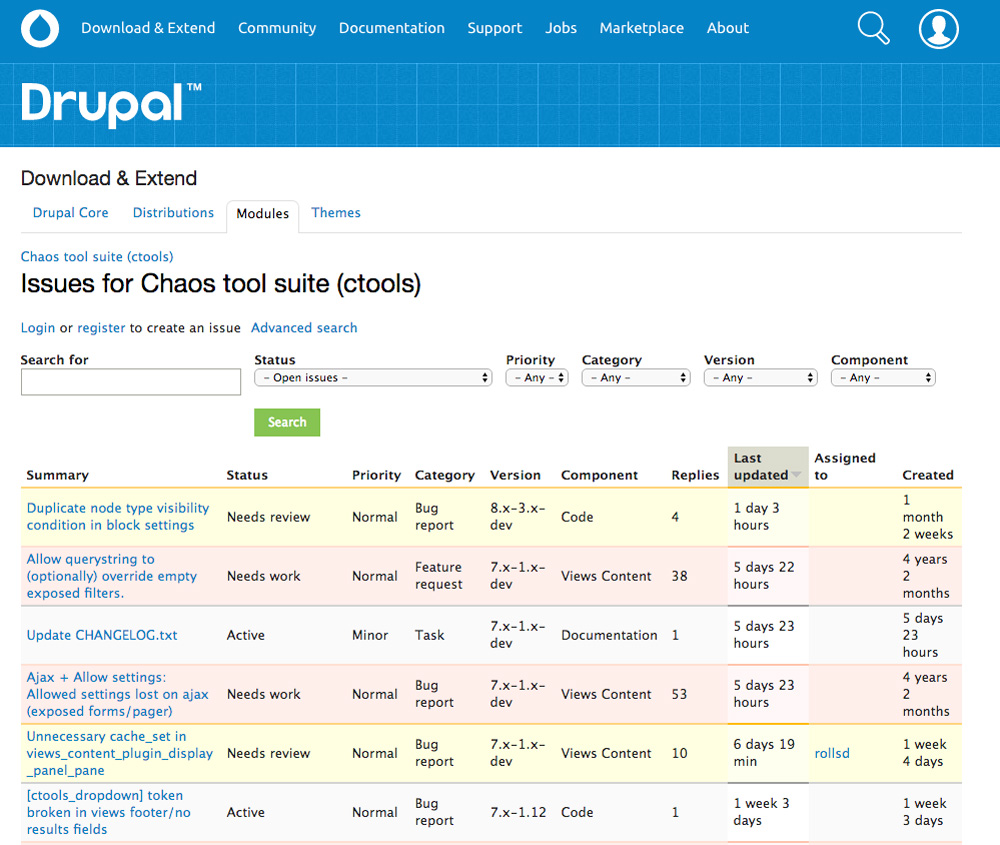Open the Status 'Open issues' dropdown
1000x845 pixels.
click(x=373, y=378)
